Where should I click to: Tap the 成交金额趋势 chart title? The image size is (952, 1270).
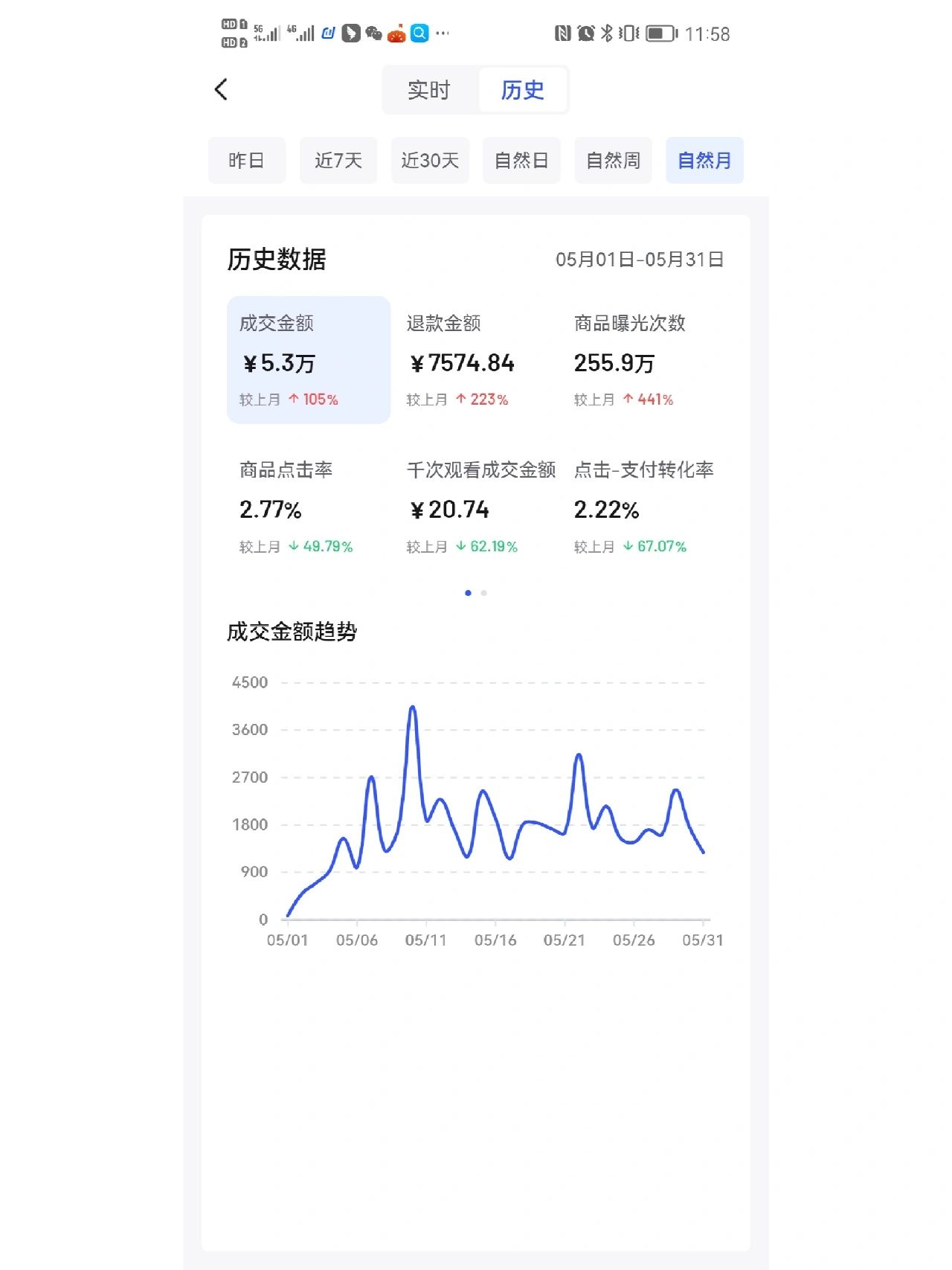click(292, 632)
